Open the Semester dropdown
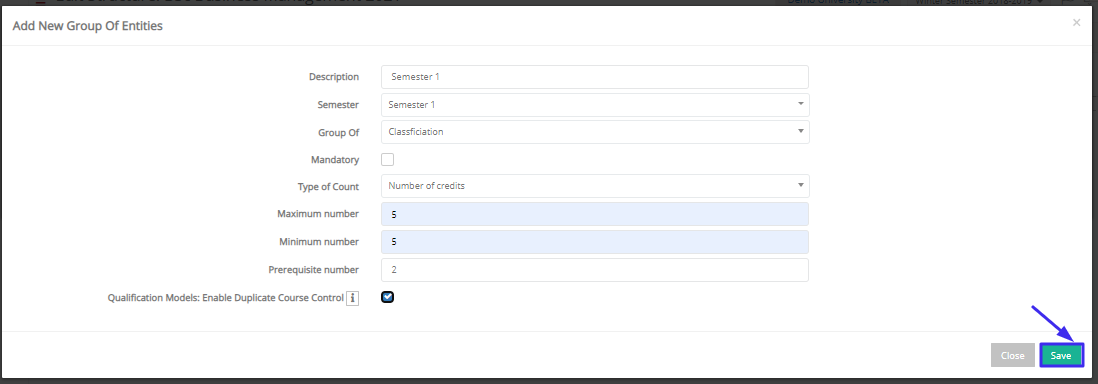1098x384 pixels. tap(595, 105)
